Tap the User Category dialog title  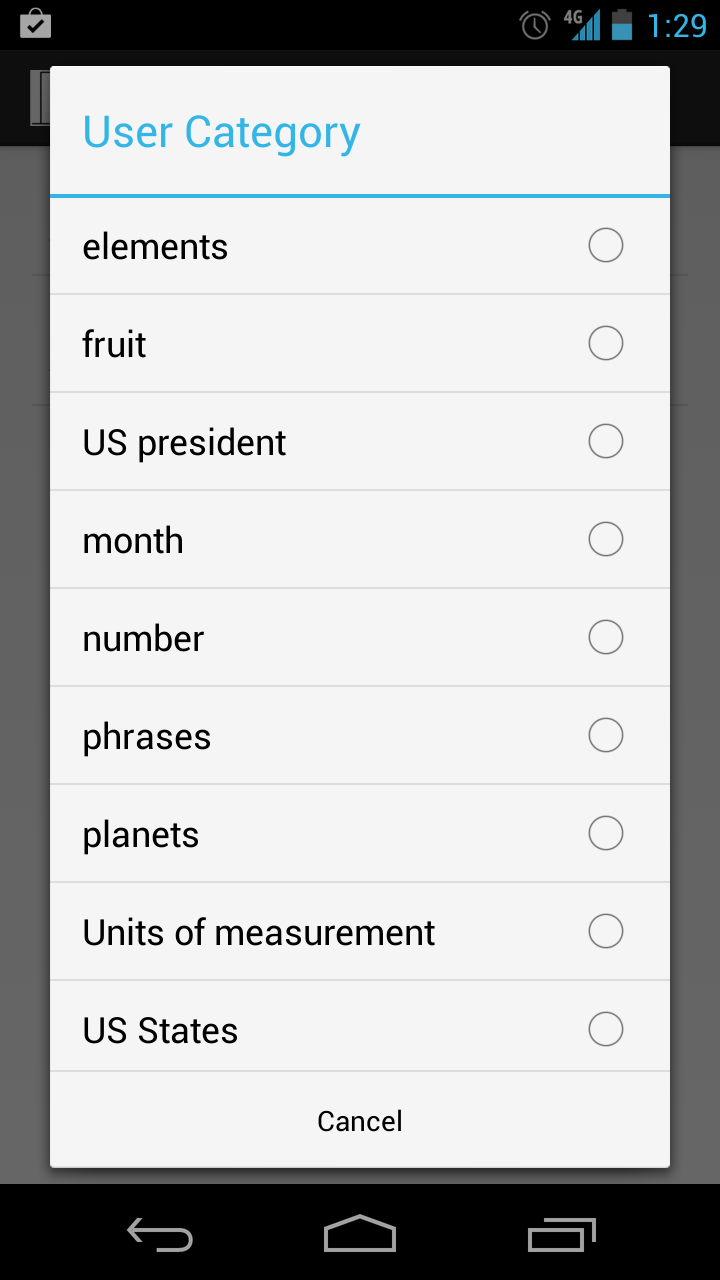point(221,133)
